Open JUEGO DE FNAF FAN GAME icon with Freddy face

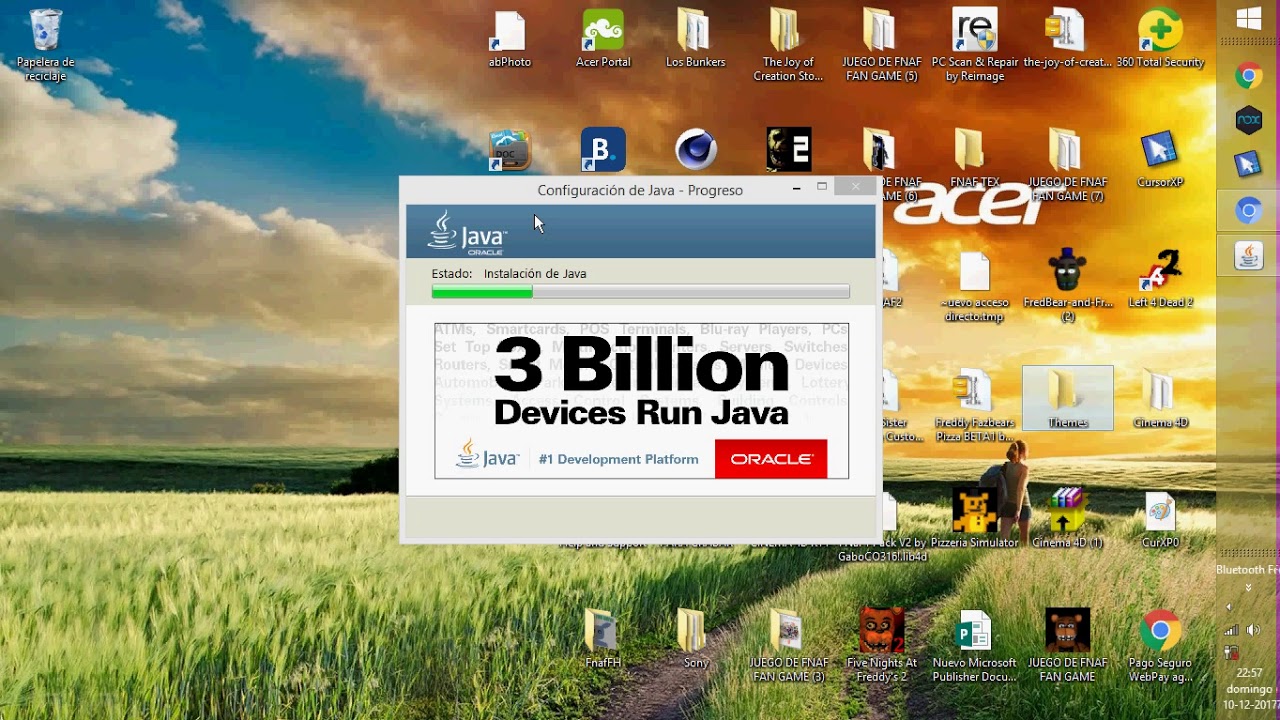click(1067, 646)
